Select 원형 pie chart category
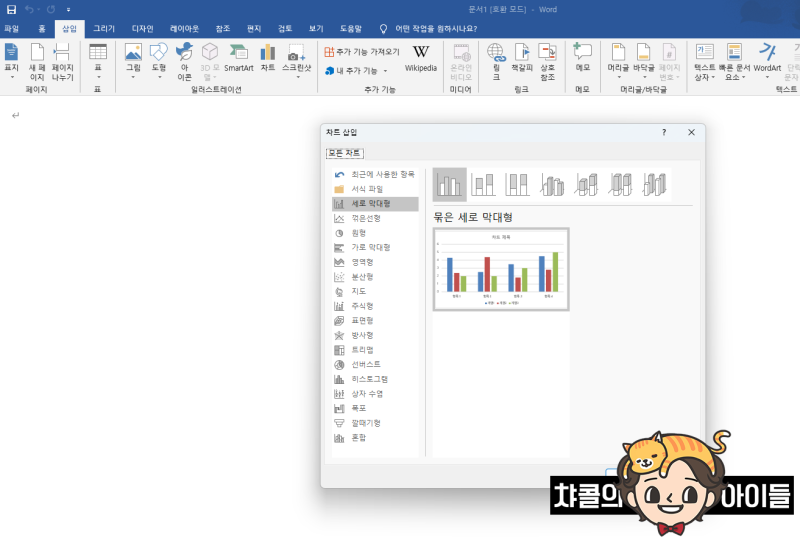Image resolution: width=800 pixels, height=543 pixels. coord(375,233)
